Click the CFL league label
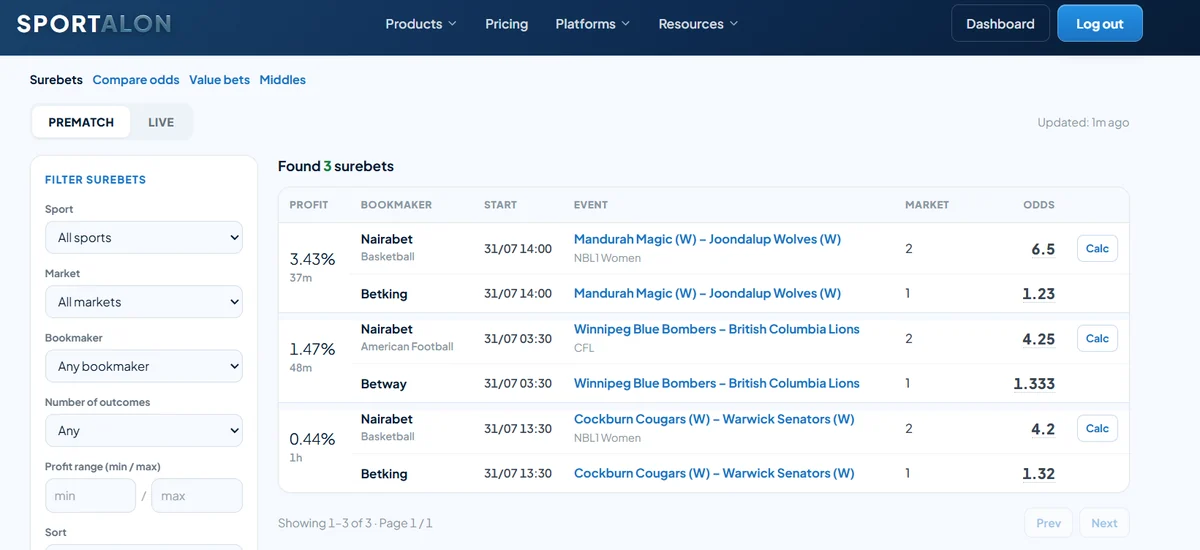 (x=584, y=347)
